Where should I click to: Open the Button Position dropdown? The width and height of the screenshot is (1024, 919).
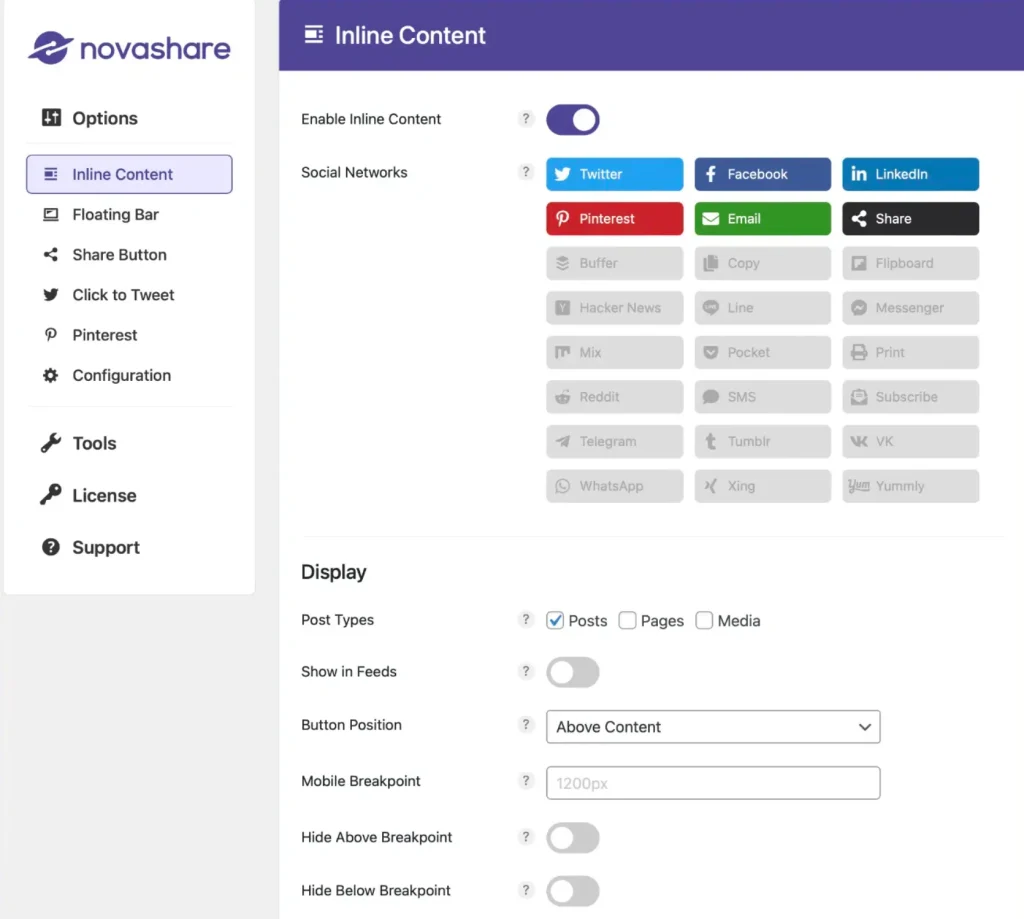(712, 727)
